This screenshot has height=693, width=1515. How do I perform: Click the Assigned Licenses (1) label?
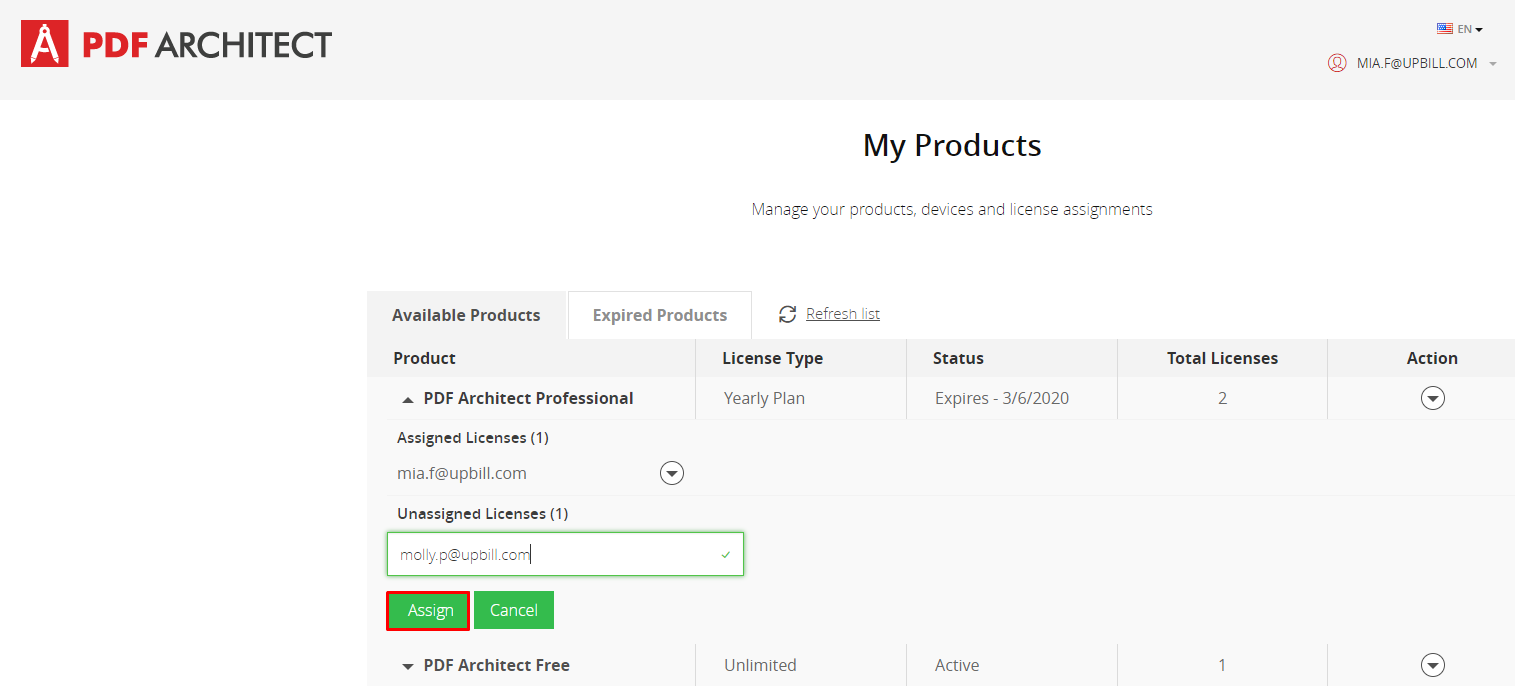pyautogui.click(x=473, y=437)
